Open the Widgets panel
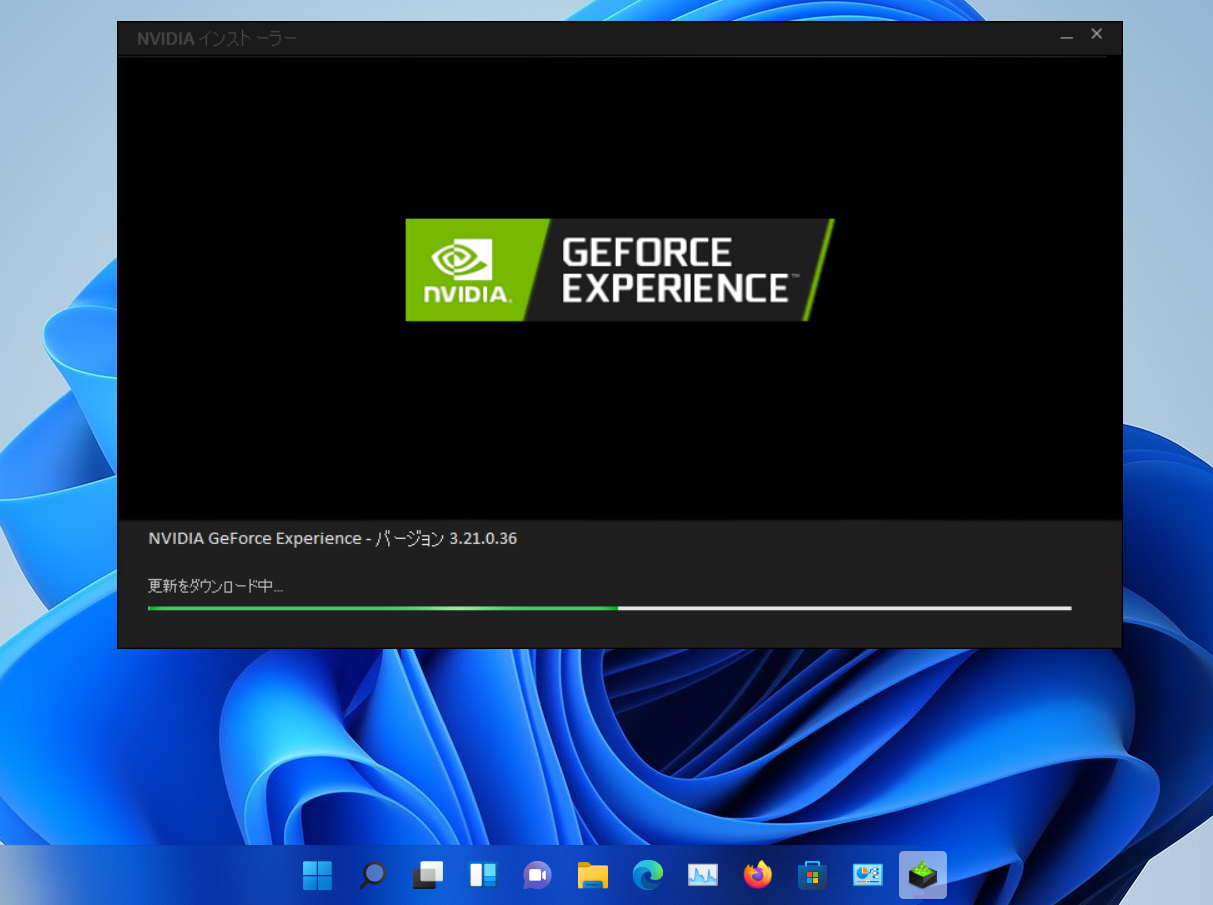This screenshot has width=1213, height=905. 483,875
